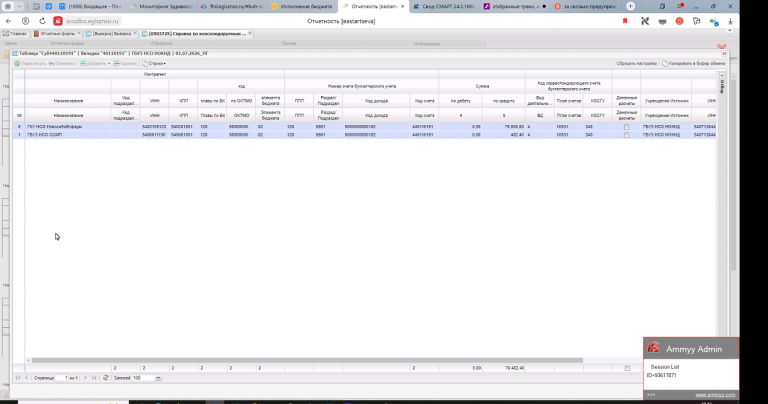This screenshot has width=768, height=404.
Task: Check Денежные расчеты box for ГКУ НСО Новосибоблфарм row
Action: pos(626,127)
